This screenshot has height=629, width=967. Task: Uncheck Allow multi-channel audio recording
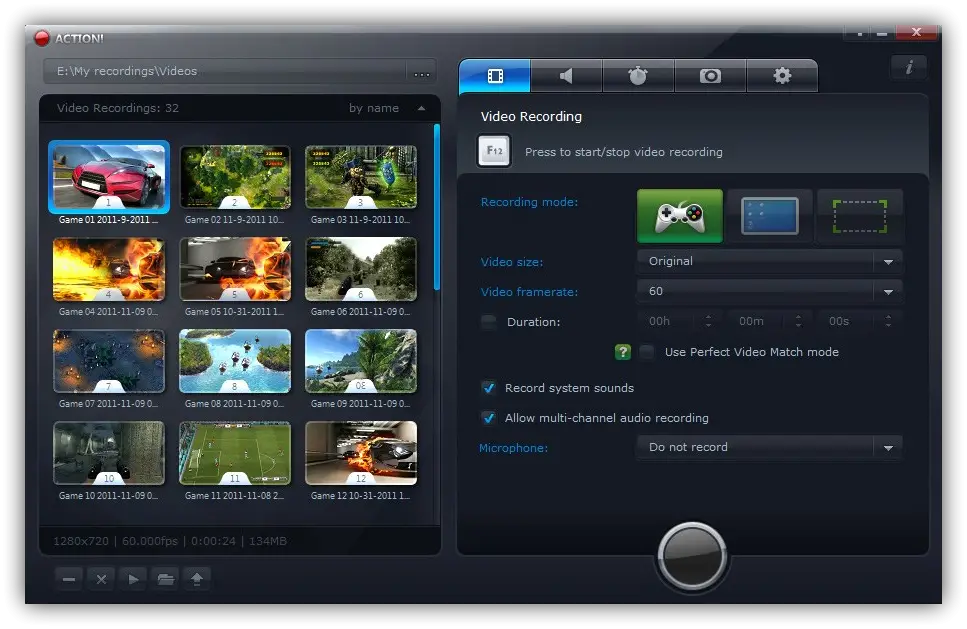coord(488,418)
